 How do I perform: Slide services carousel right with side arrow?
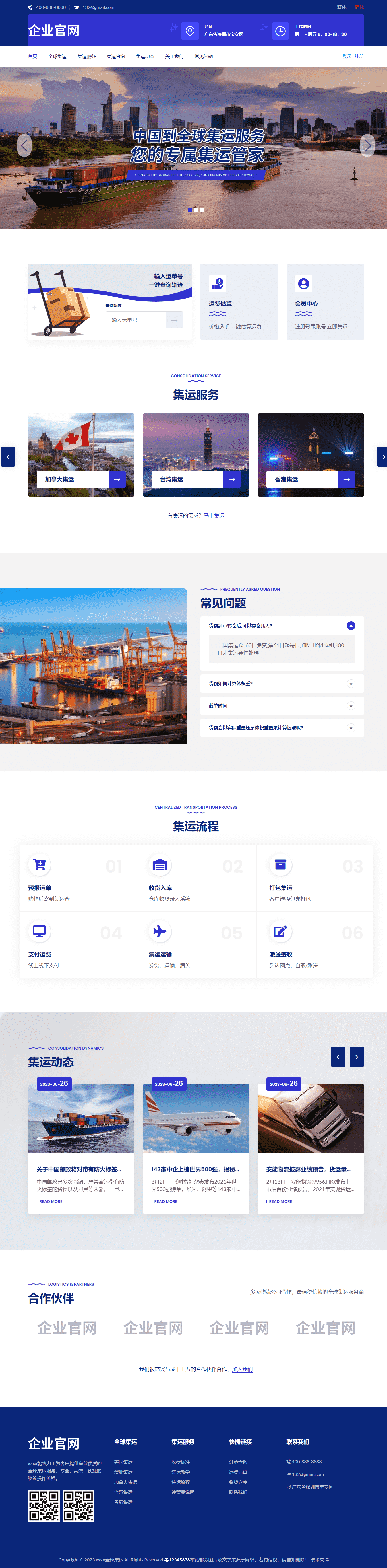tap(382, 456)
